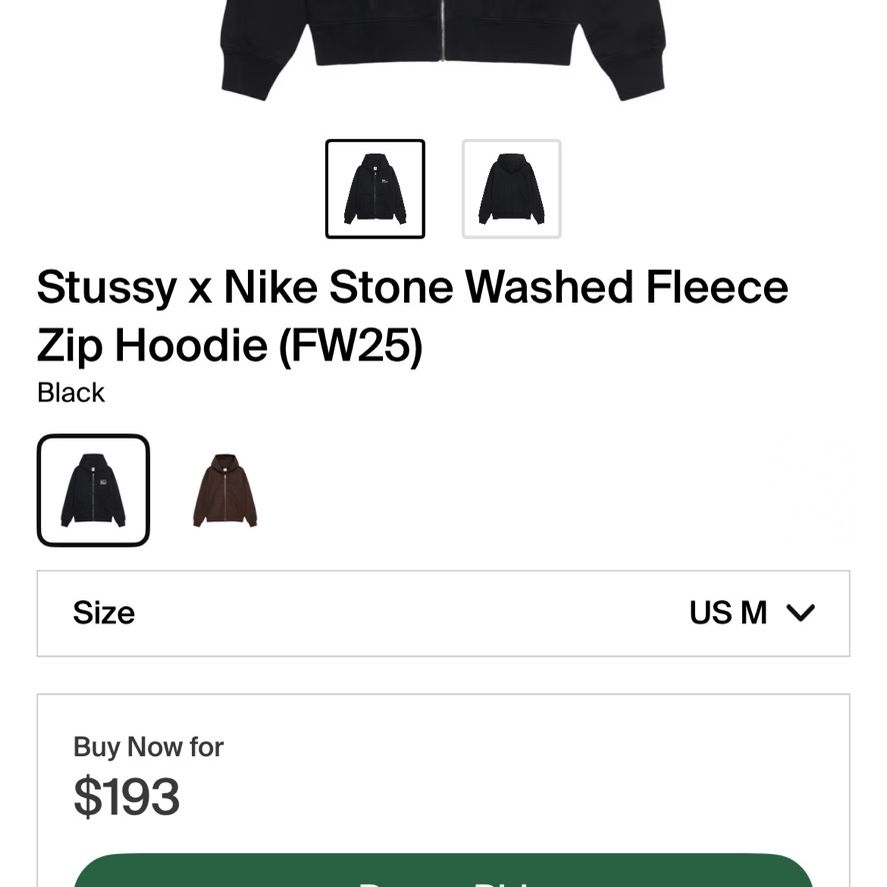The image size is (887, 887).
Task: Switch to the brown hoodie colorway
Action: click(x=225, y=490)
